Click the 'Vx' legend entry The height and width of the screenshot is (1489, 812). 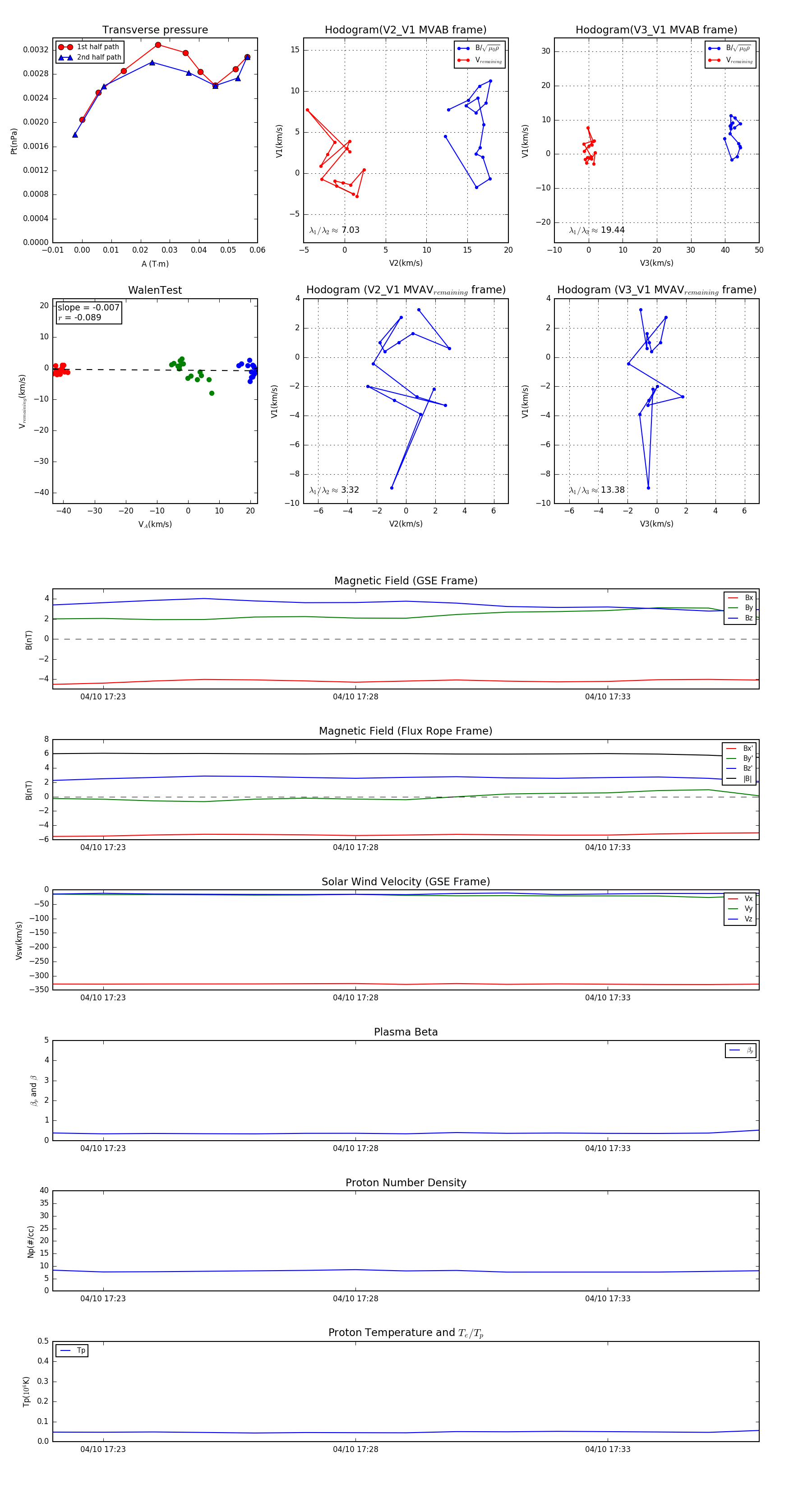pos(741,899)
